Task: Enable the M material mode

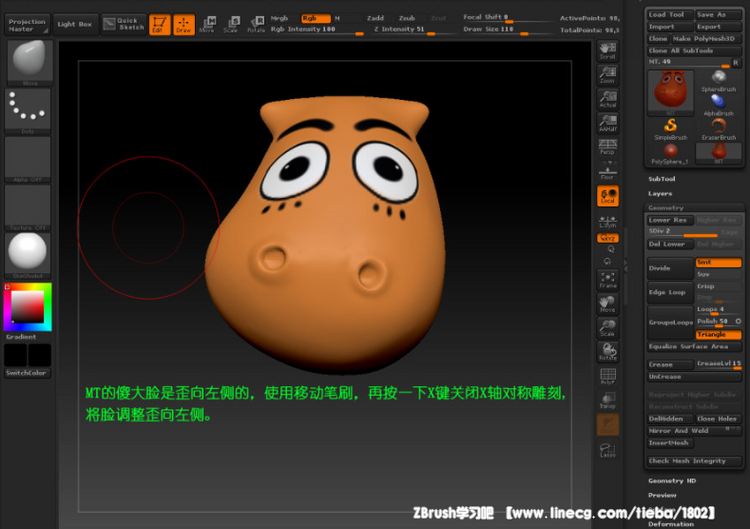Action: 337,18
